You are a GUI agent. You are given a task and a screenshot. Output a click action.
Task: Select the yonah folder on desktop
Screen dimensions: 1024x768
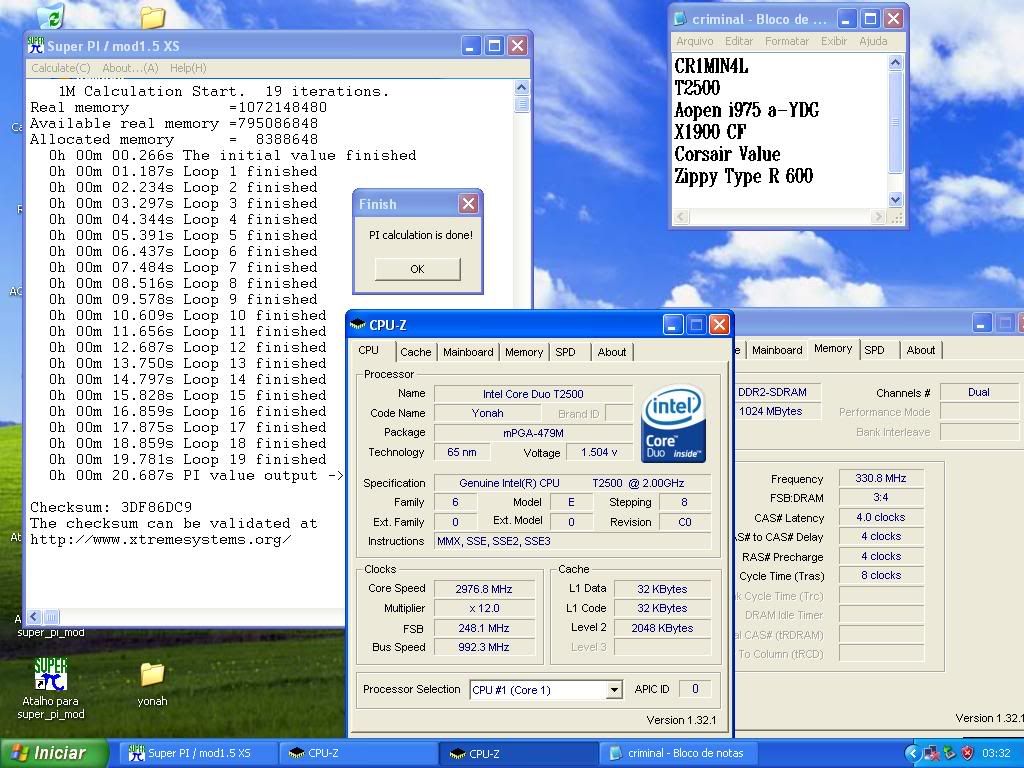click(152, 684)
